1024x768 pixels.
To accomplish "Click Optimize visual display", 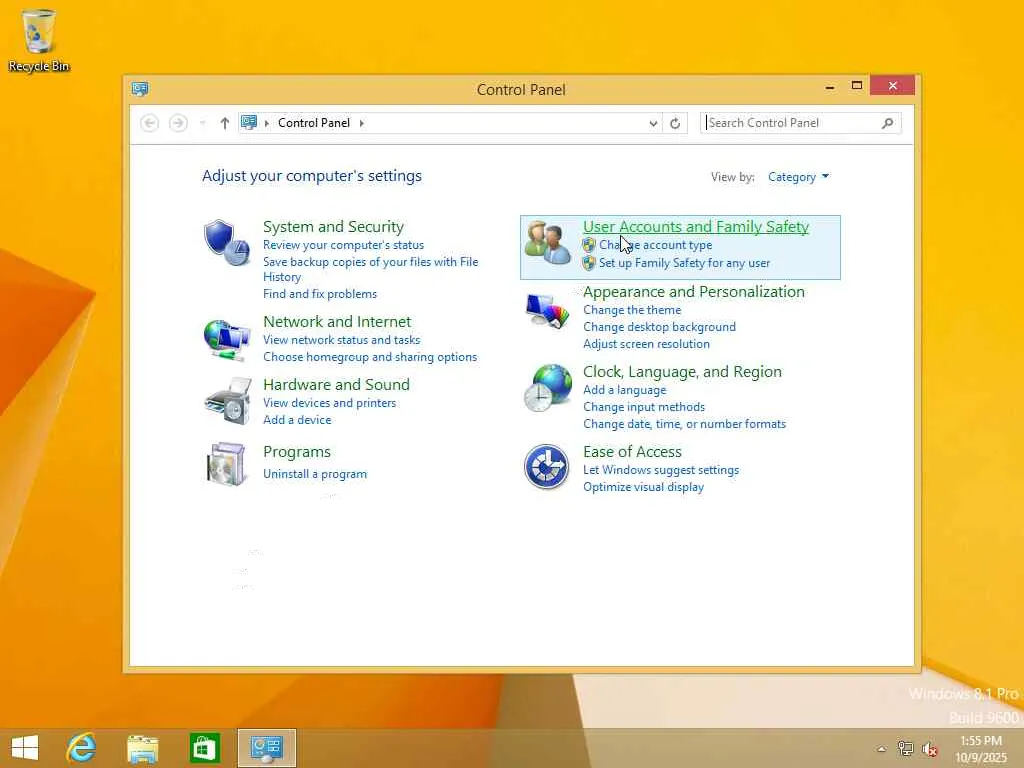I will 643,487.
